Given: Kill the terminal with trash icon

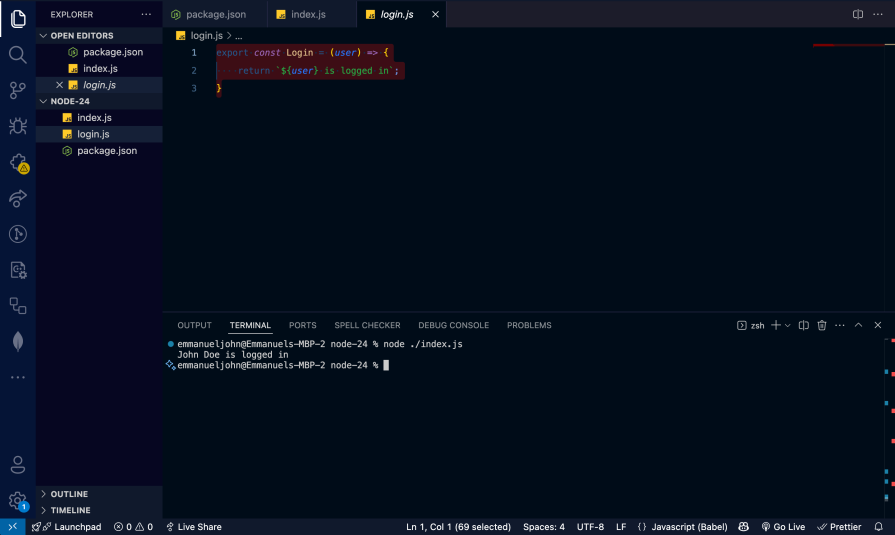Looking at the screenshot, I should click(x=822, y=325).
